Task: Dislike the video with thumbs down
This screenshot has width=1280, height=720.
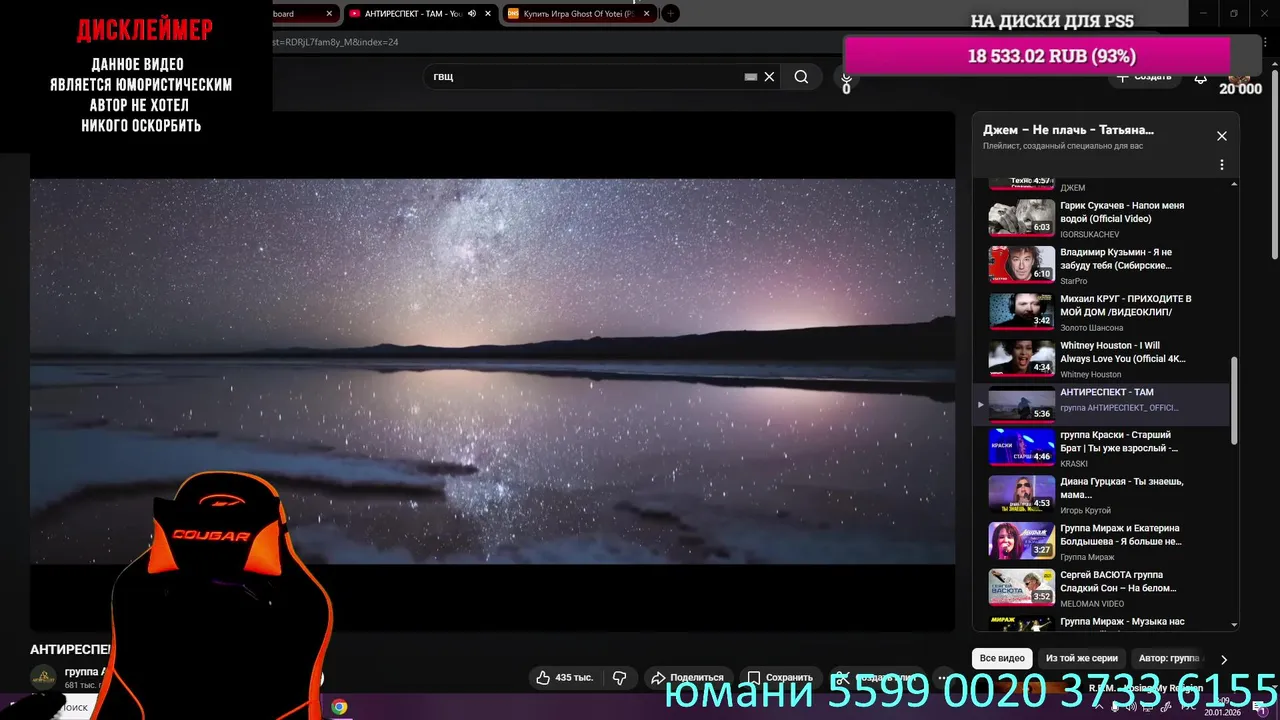Action: (619, 677)
